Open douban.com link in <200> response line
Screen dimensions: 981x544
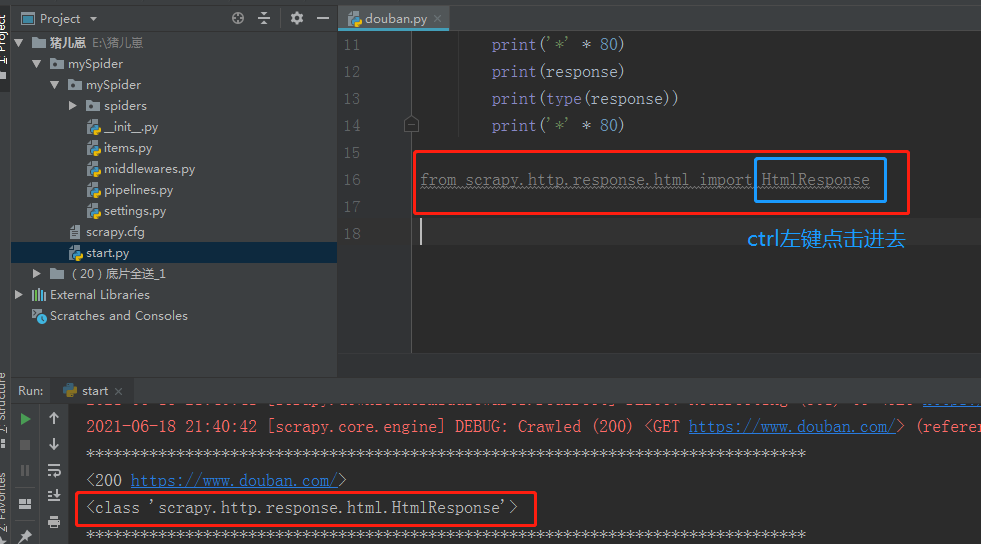tap(234, 481)
